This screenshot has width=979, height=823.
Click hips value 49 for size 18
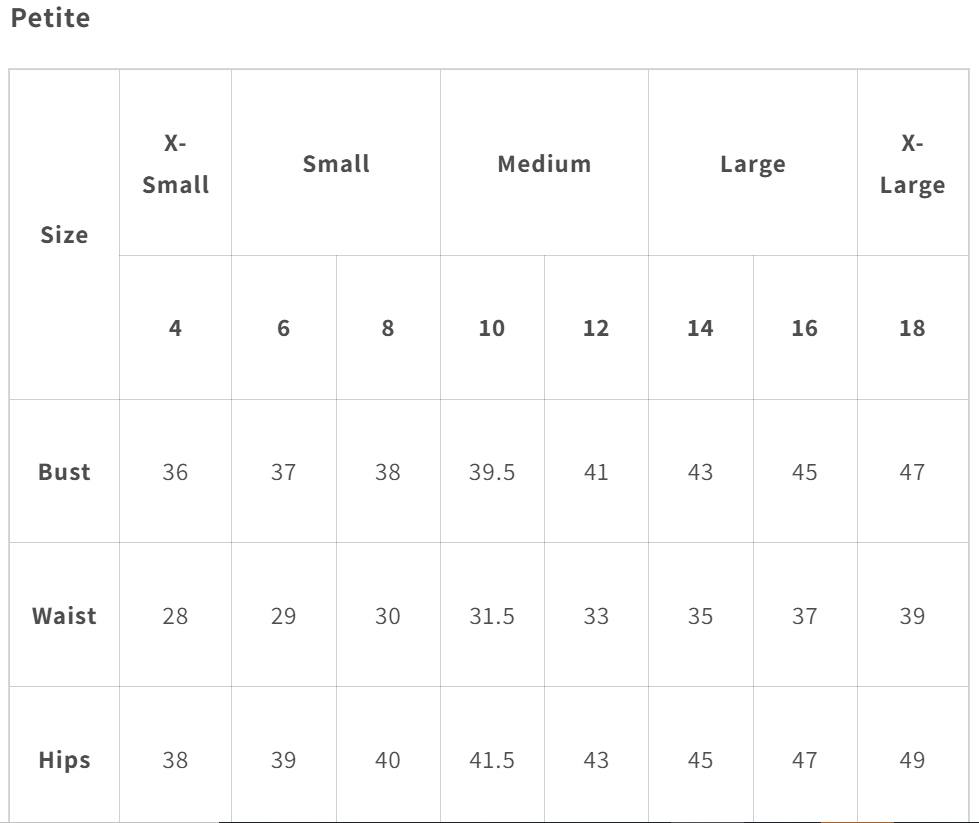point(912,760)
